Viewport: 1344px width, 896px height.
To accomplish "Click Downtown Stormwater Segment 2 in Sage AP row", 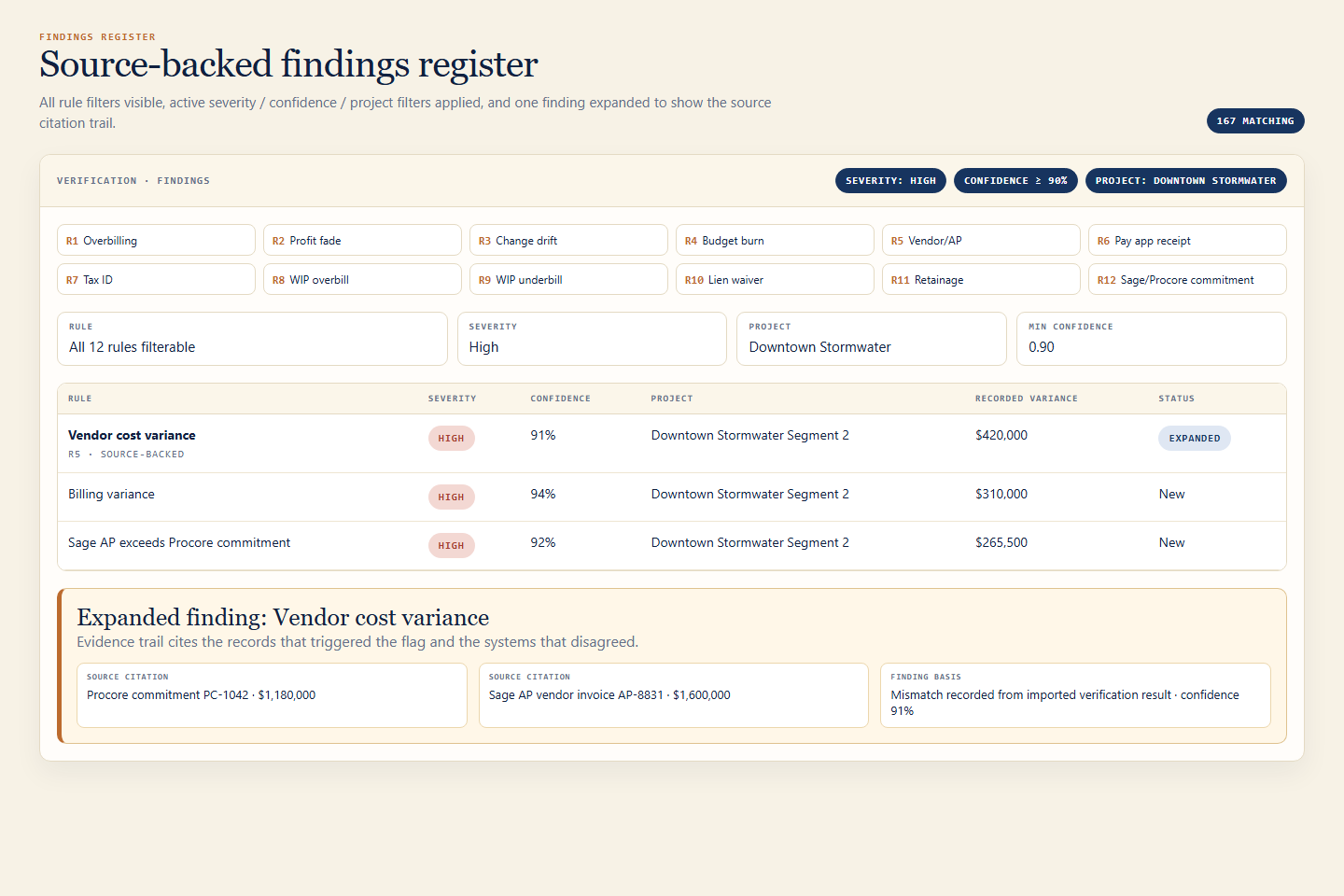I will pyautogui.click(x=750, y=542).
